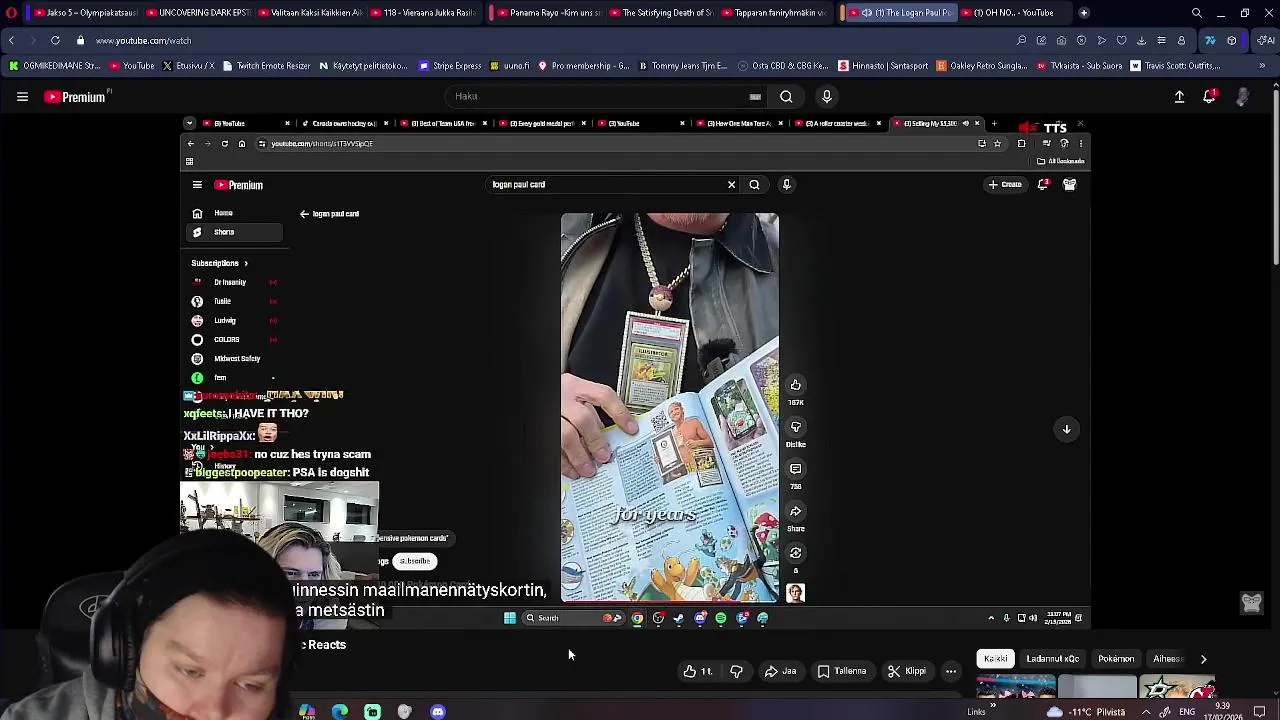Click the Short's Share arrow icon
Image resolution: width=1280 pixels, height=720 pixels.
(796, 511)
